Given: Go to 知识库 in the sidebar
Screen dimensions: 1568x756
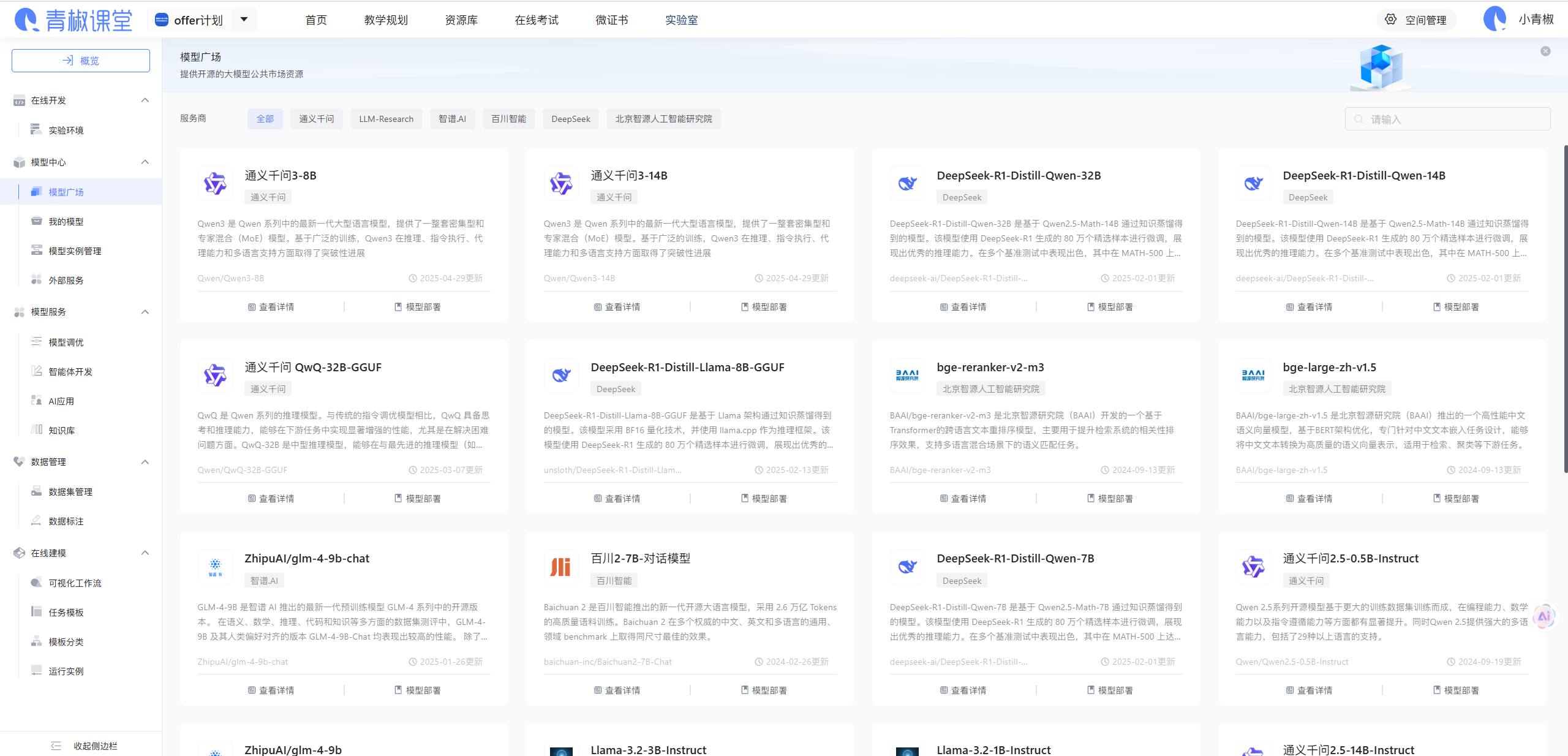Looking at the screenshot, I should (x=62, y=430).
